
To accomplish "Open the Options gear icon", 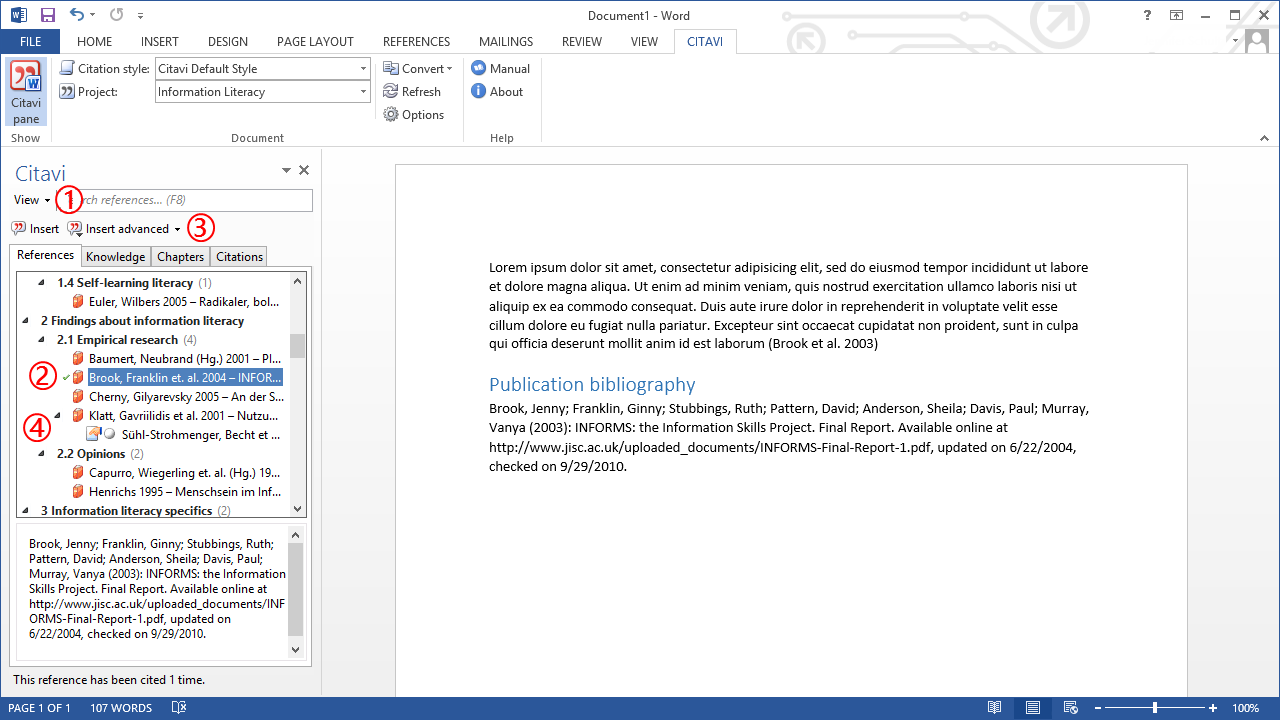I will coord(391,114).
